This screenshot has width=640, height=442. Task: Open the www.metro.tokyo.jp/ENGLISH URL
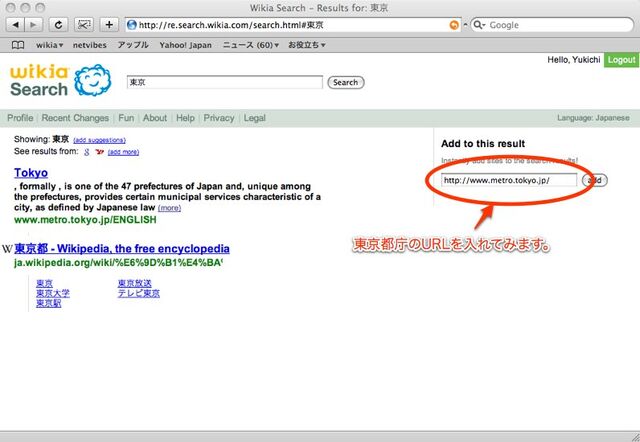click(x=85, y=220)
